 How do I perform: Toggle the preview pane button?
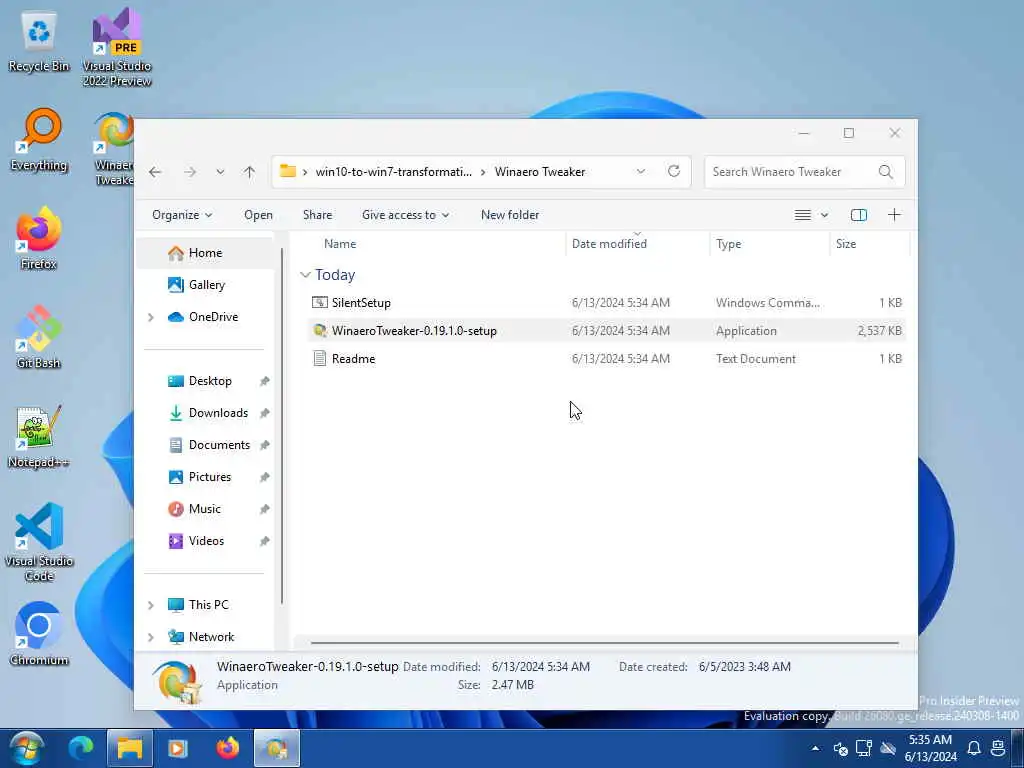[859, 215]
